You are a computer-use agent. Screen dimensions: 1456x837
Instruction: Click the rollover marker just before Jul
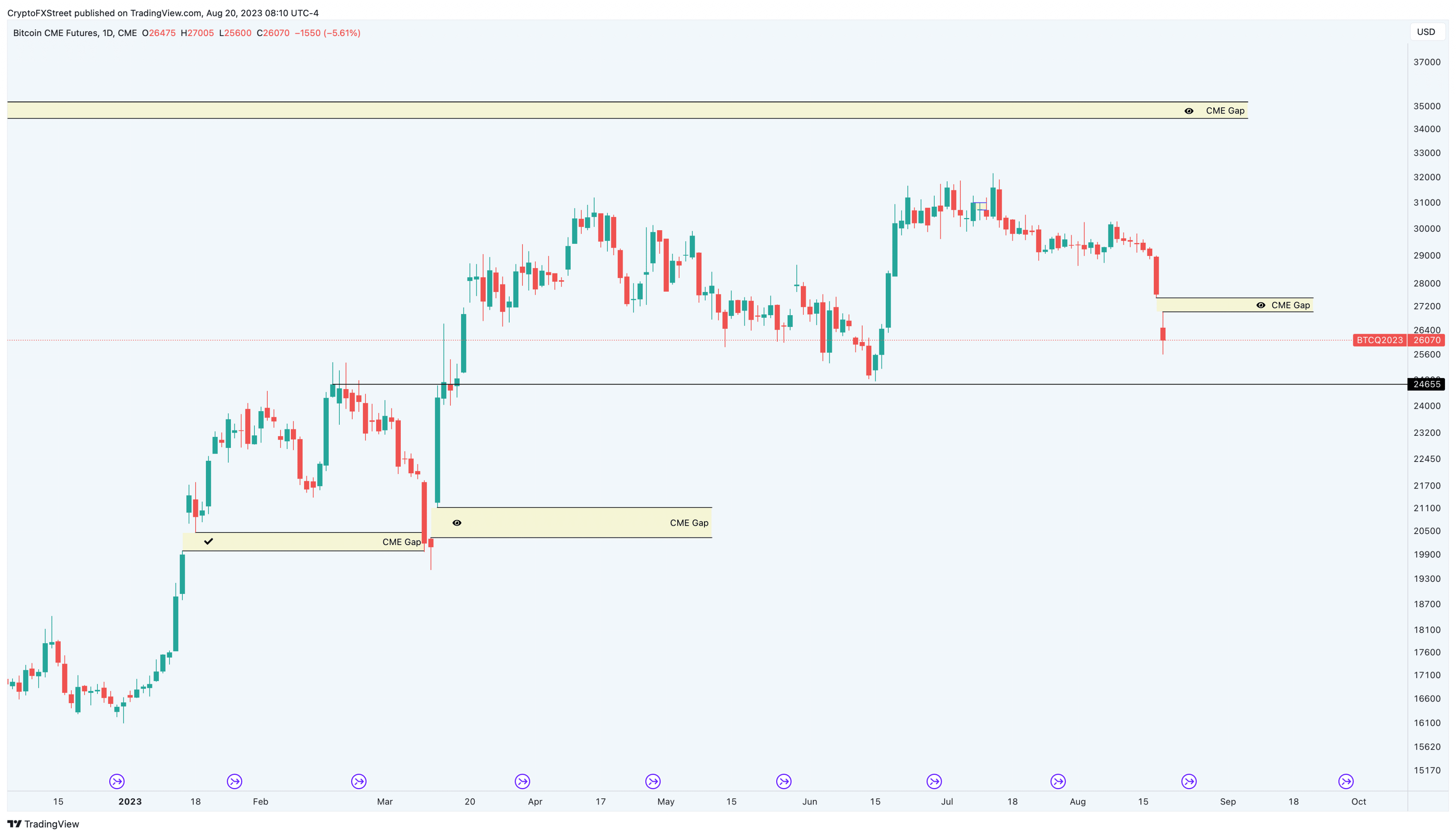tap(934, 781)
